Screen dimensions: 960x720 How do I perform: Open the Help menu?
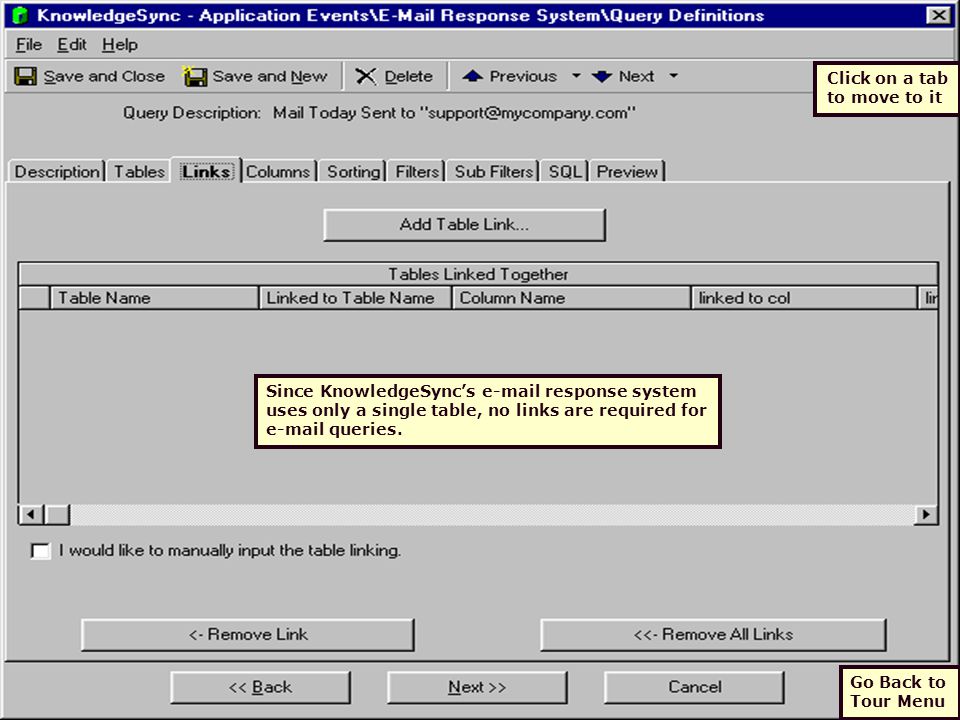tap(119, 45)
